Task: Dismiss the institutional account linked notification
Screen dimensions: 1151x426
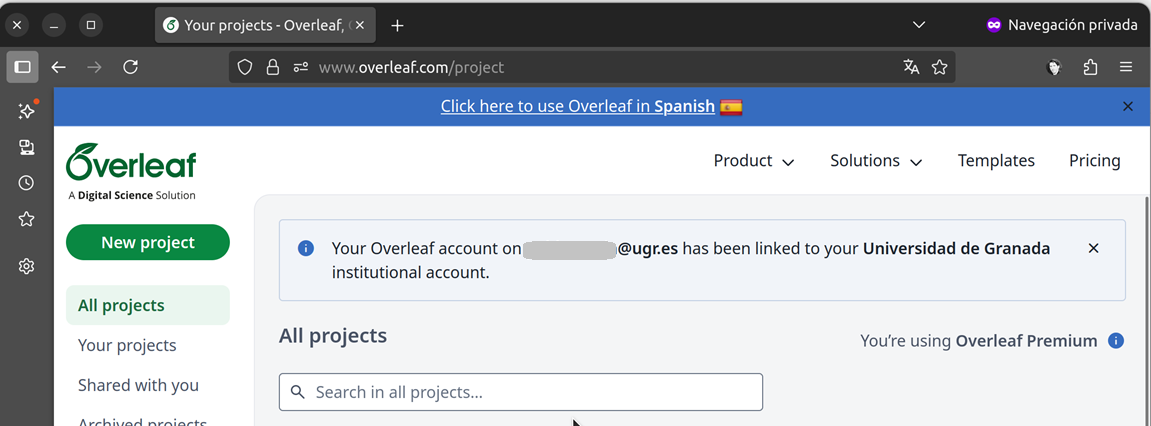Action: point(1093,248)
